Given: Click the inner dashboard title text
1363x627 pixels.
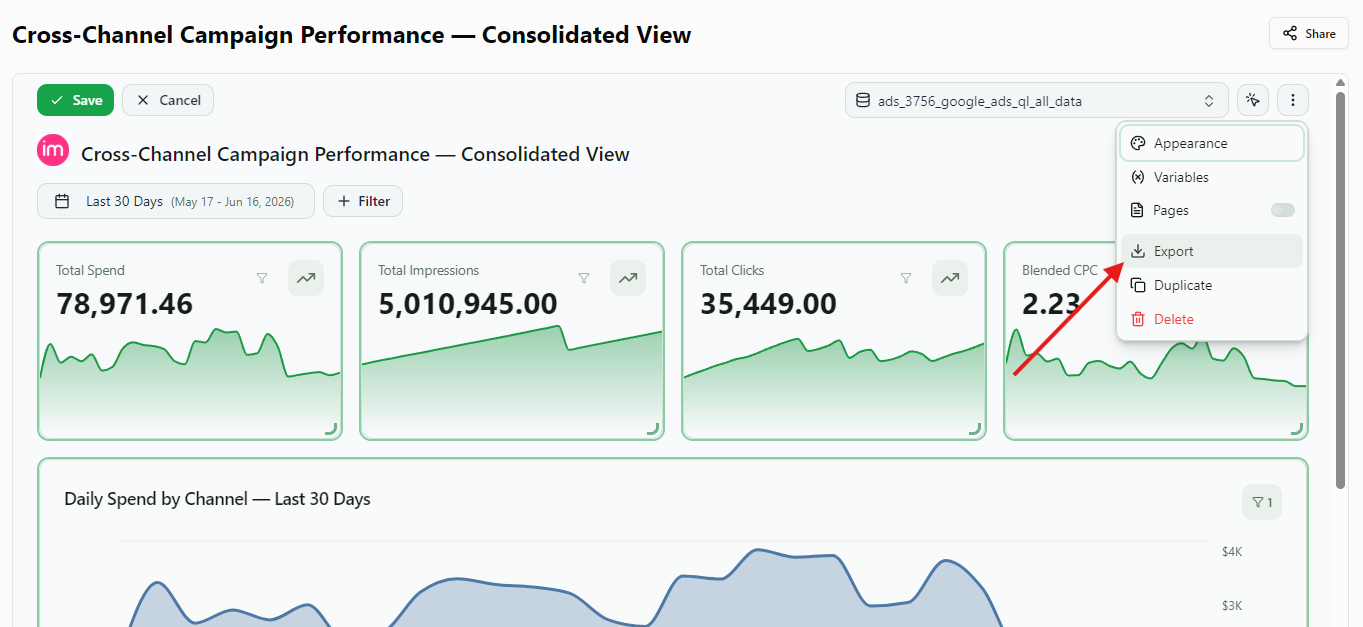Looking at the screenshot, I should pos(355,154).
